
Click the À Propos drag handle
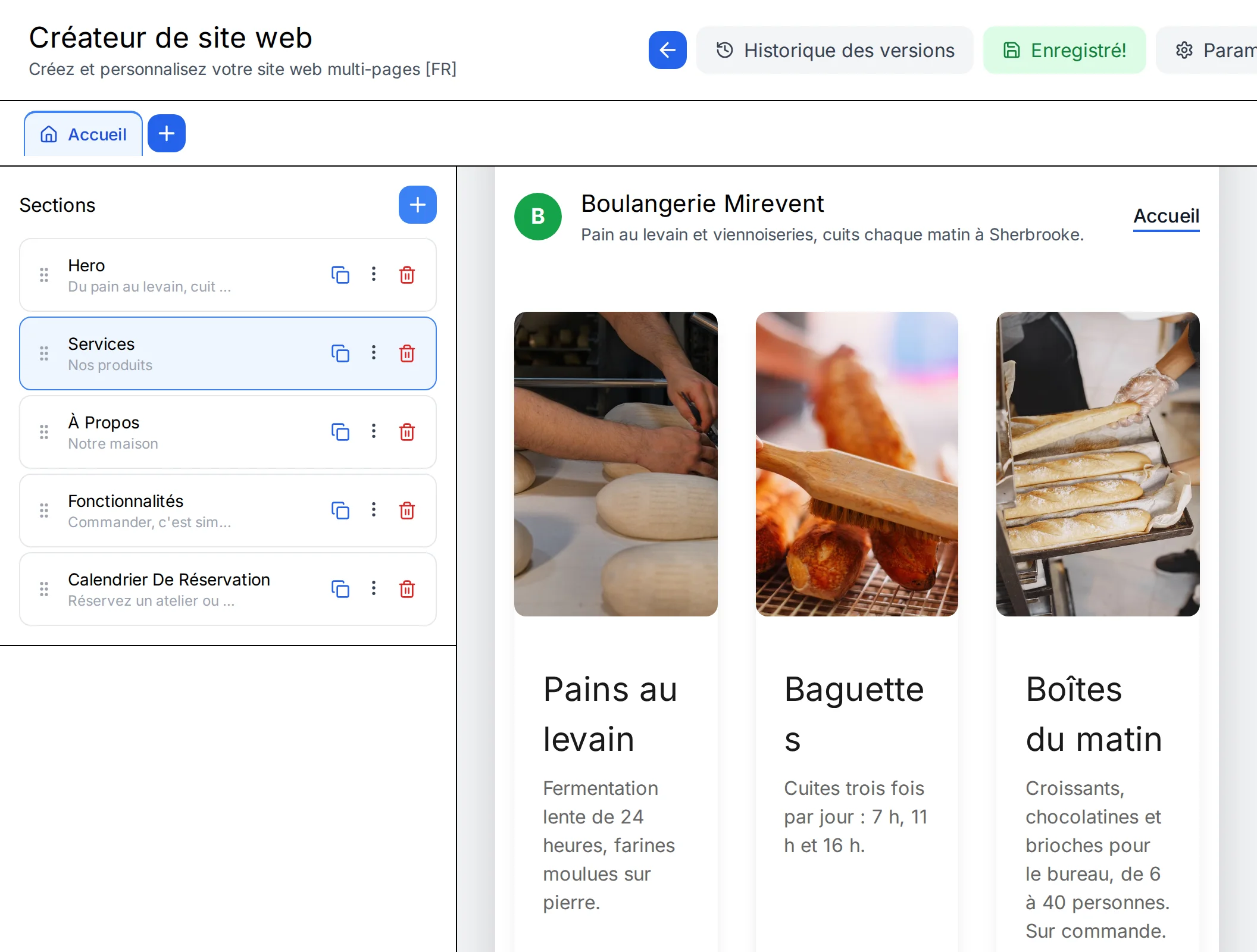coord(44,432)
